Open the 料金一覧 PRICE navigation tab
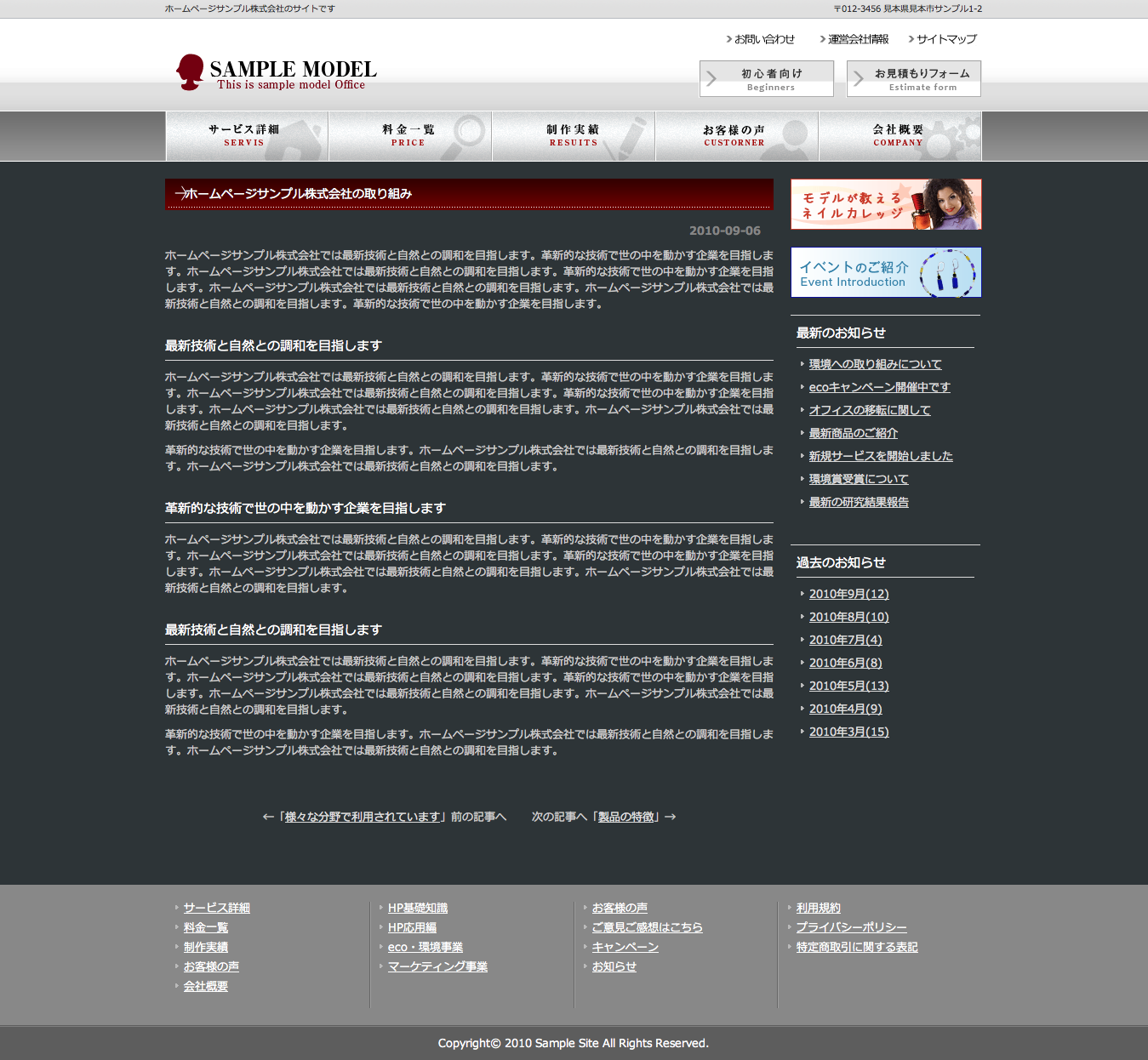The image size is (1148, 1060). click(409, 136)
